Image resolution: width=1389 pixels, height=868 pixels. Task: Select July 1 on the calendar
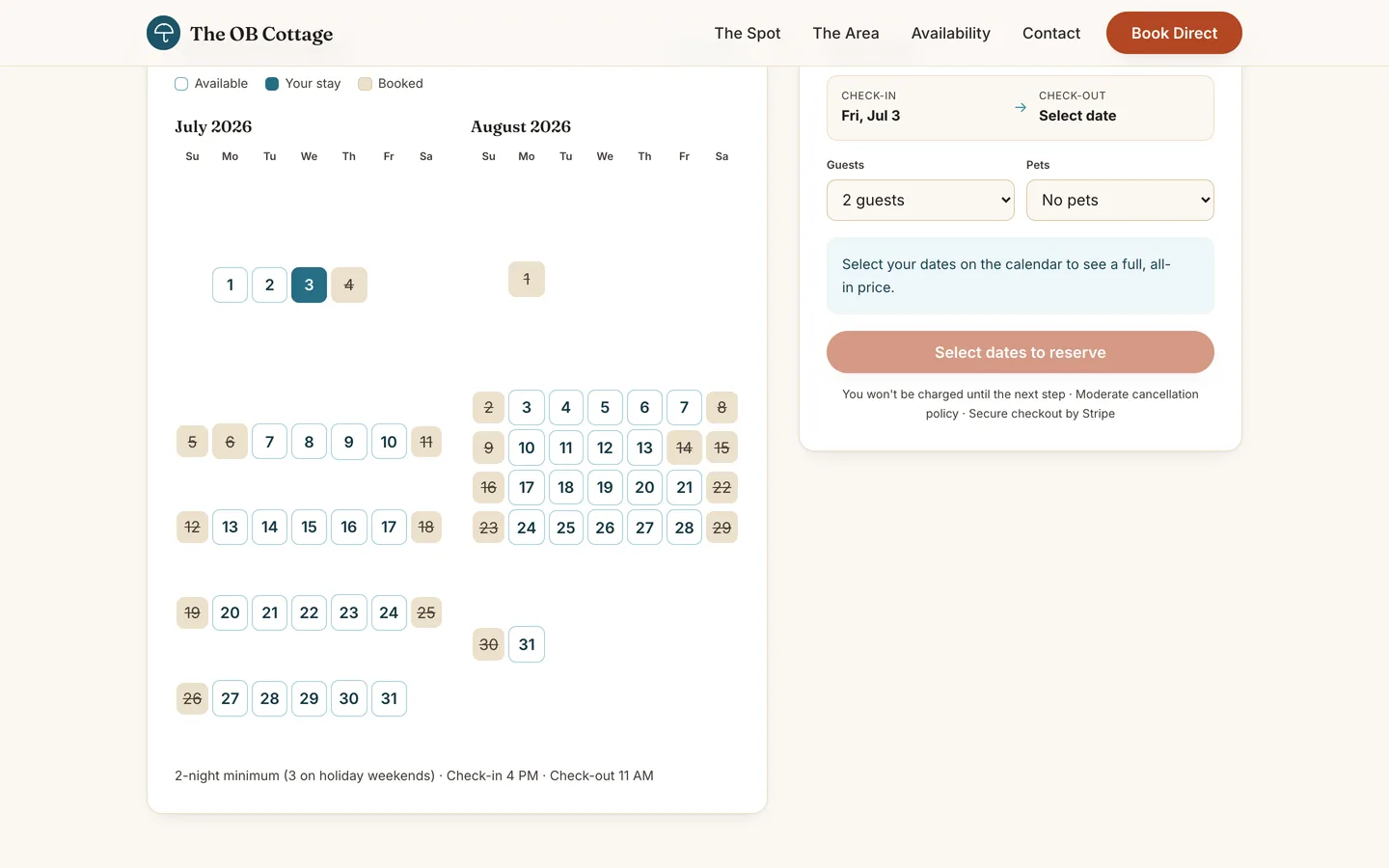tap(230, 285)
